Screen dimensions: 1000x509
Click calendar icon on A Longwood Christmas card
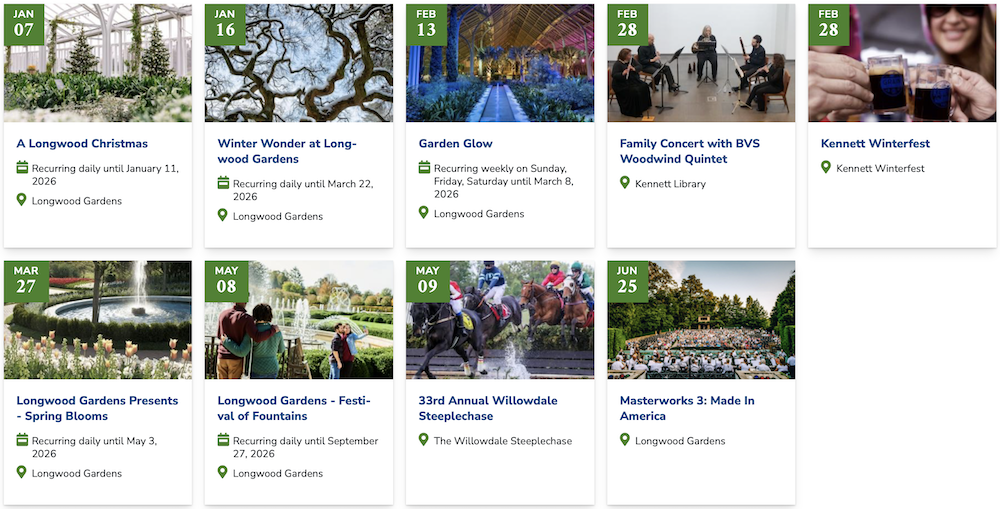click(x=22, y=168)
